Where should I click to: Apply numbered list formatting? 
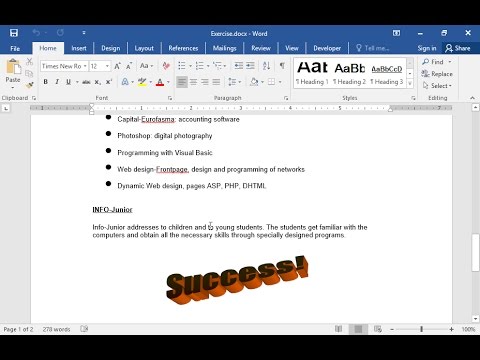[200, 66]
